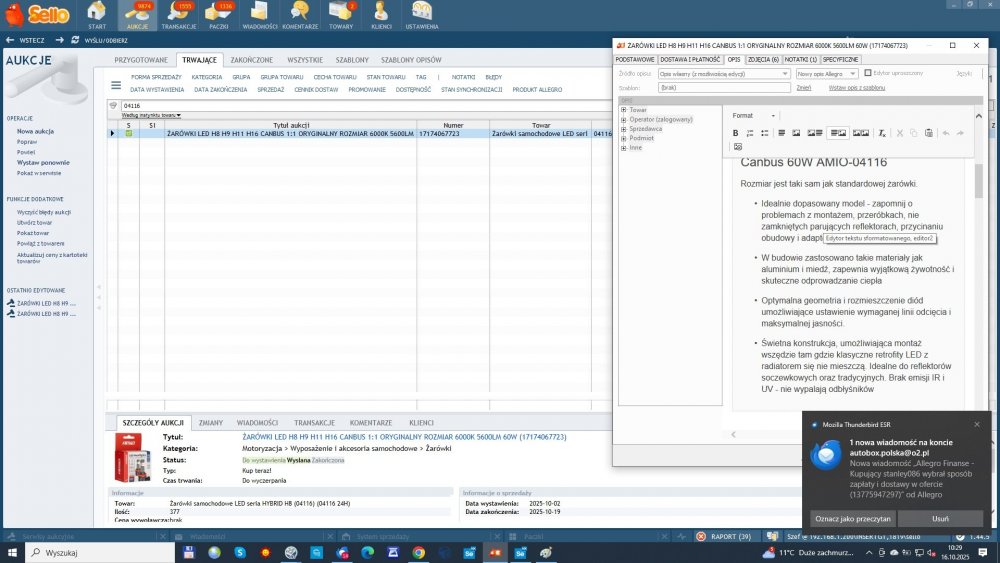Open the Klienci module icon
1000x563 pixels.
click(x=381, y=15)
